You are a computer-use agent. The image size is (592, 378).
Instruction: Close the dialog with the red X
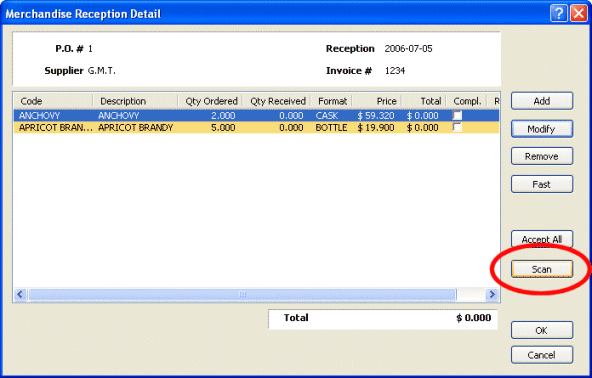(x=578, y=14)
